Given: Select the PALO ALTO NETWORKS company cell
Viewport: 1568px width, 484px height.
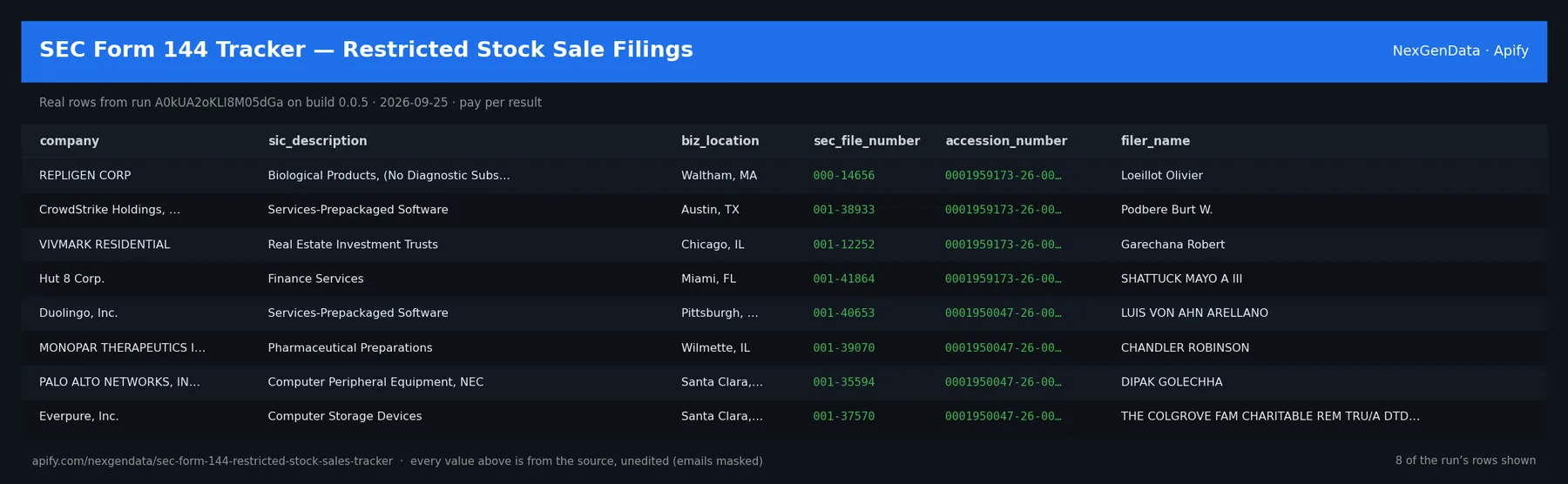Looking at the screenshot, I should click(119, 382).
